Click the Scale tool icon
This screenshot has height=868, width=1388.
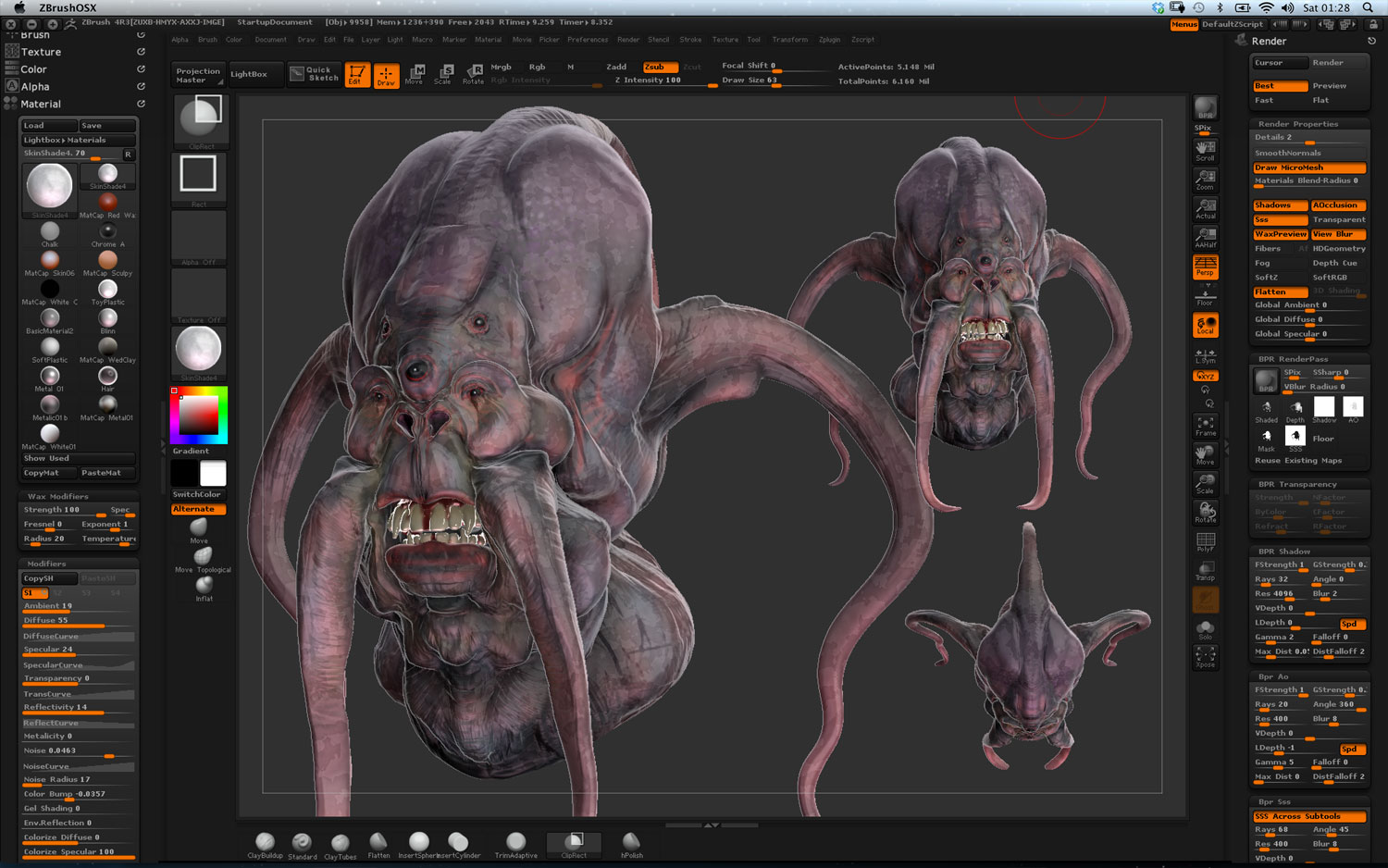pyautogui.click(x=443, y=74)
